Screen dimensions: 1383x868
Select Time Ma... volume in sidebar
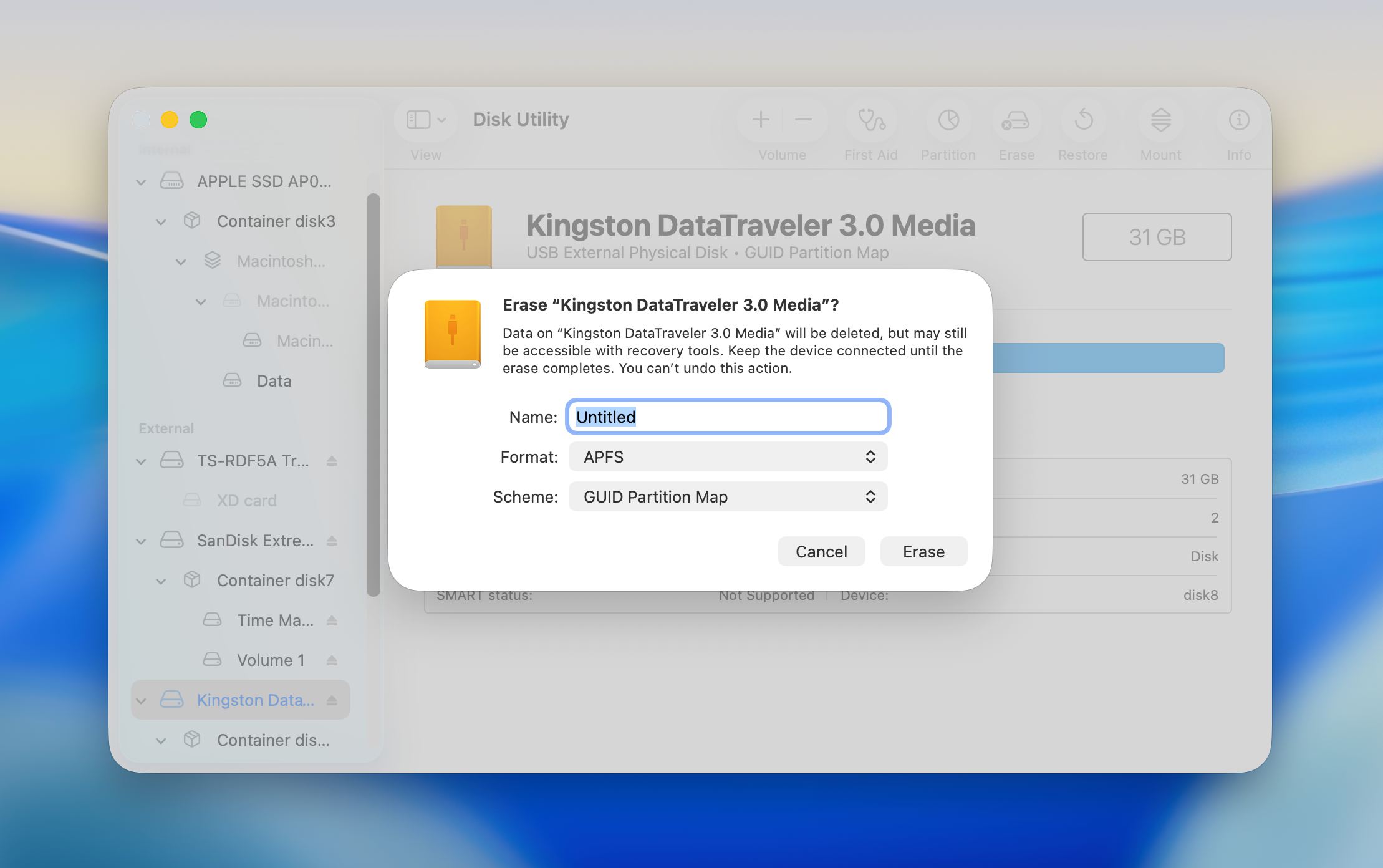point(240,620)
